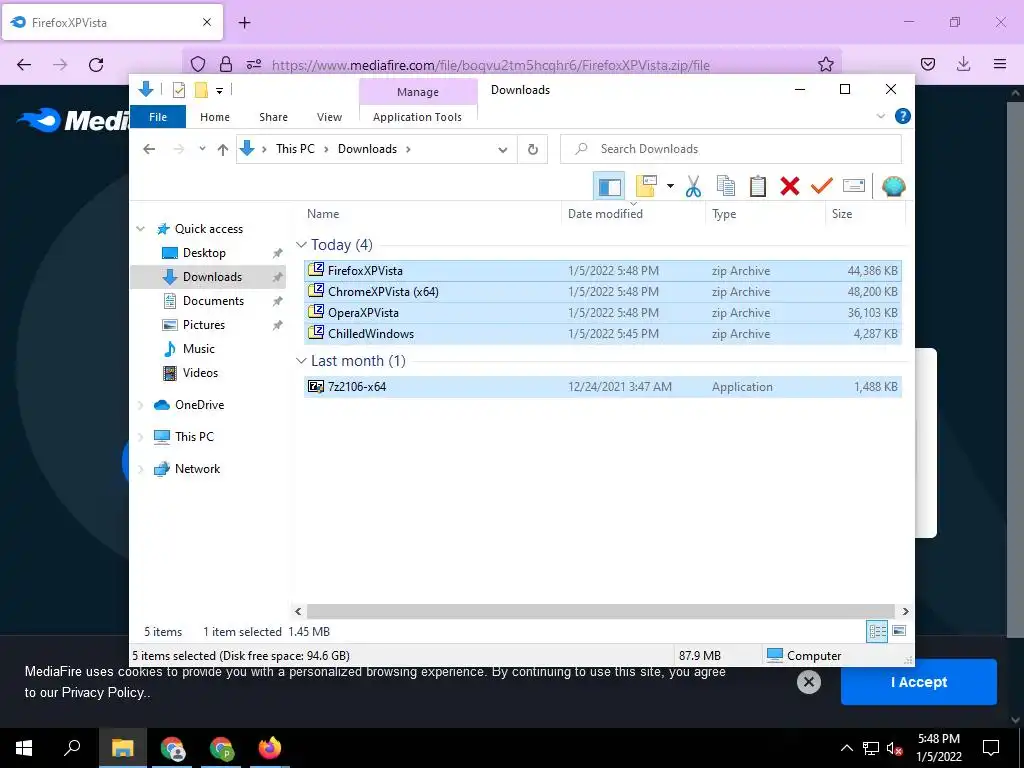Select the ChromeXPVista (x64) archive
This screenshot has width=1024, height=768.
(x=603, y=292)
